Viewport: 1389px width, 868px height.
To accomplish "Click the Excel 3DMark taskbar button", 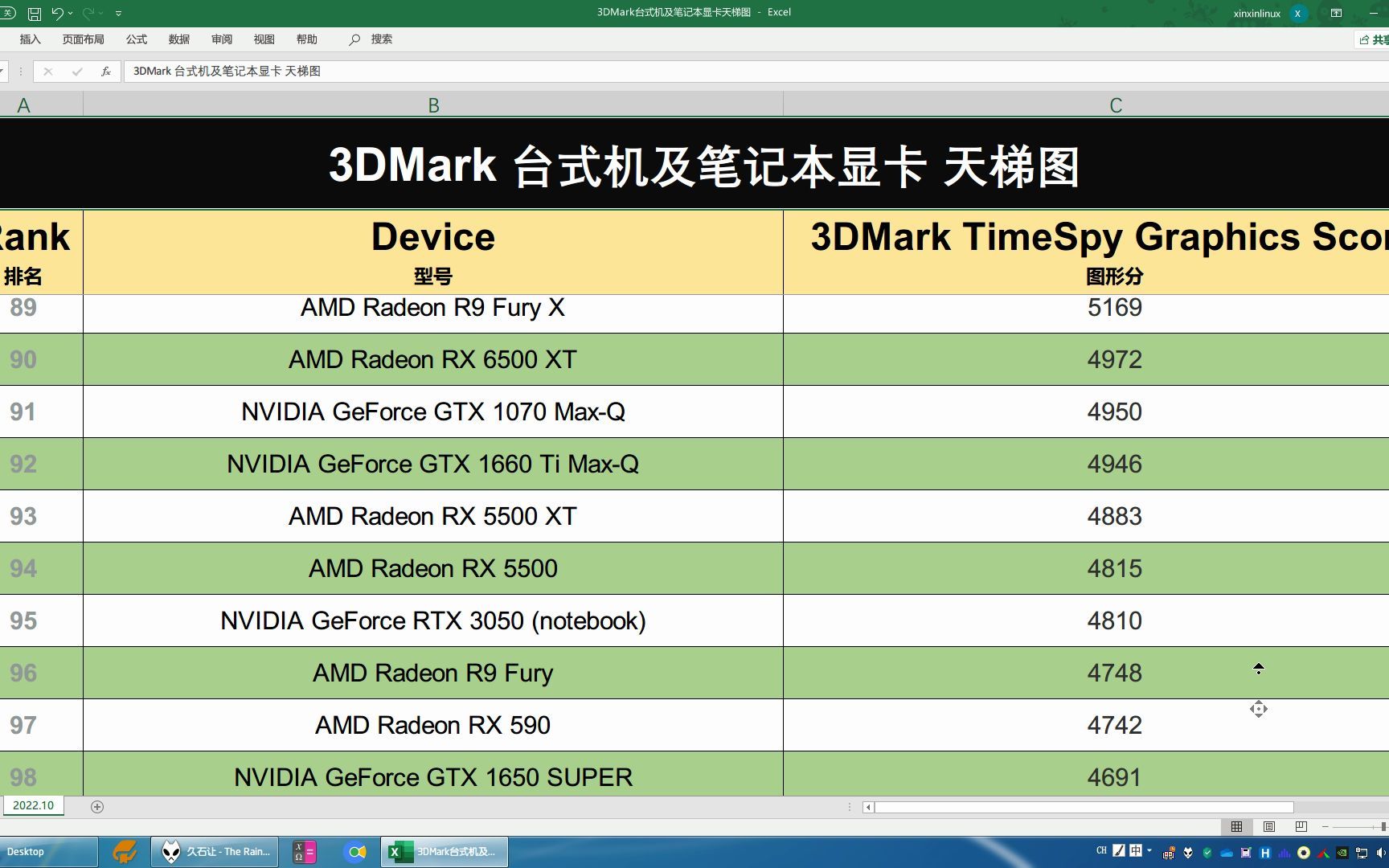I will point(444,852).
